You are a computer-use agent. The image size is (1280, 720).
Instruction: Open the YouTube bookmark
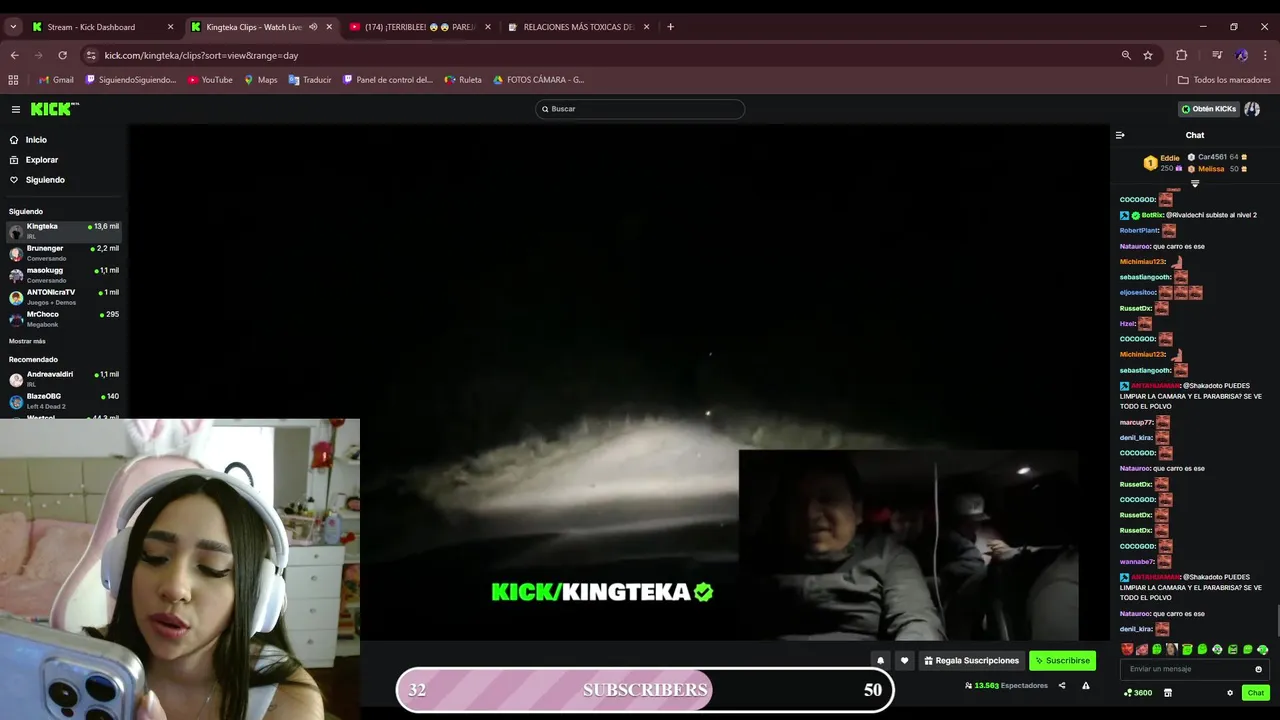[210, 80]
